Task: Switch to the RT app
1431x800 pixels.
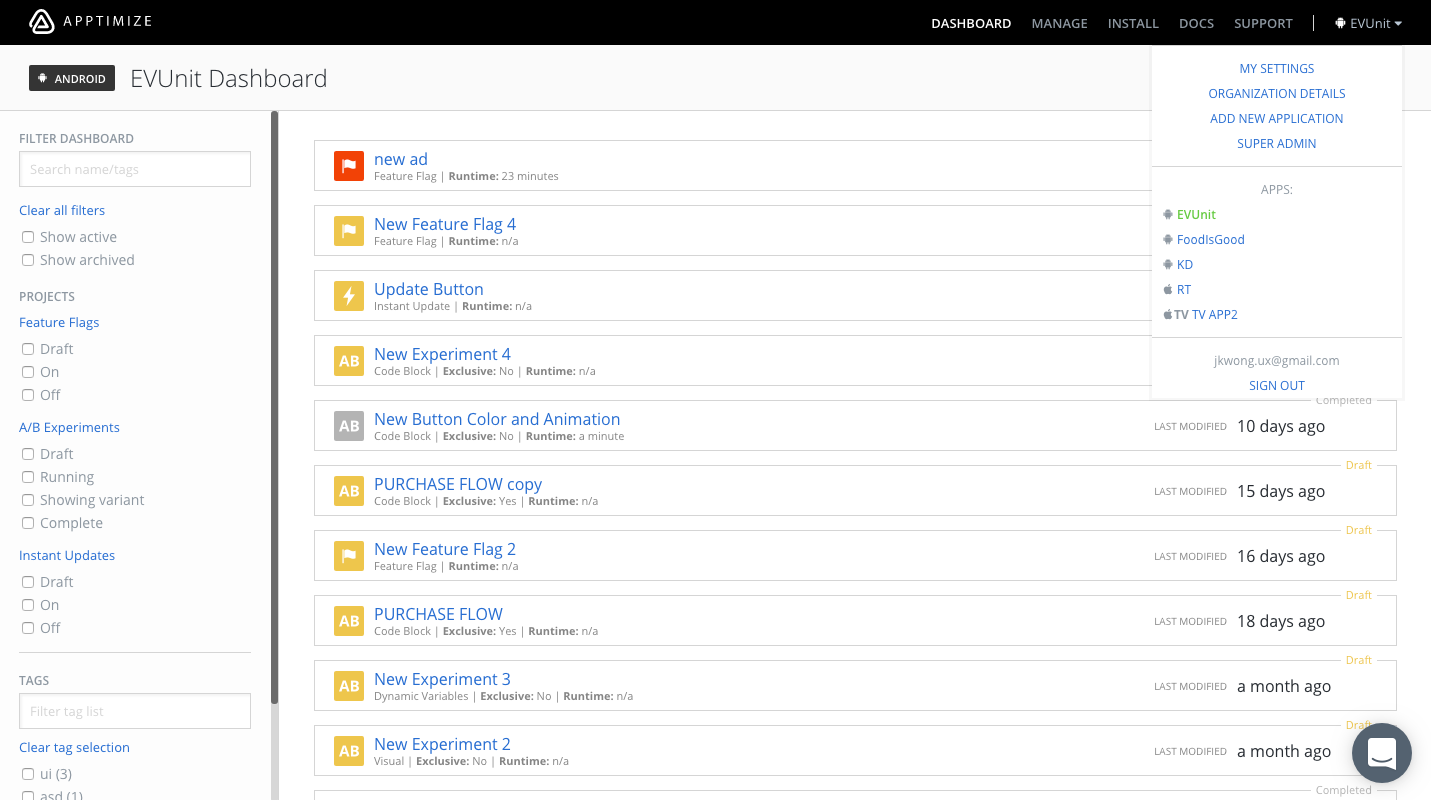Action: [x=1184, y=289]
